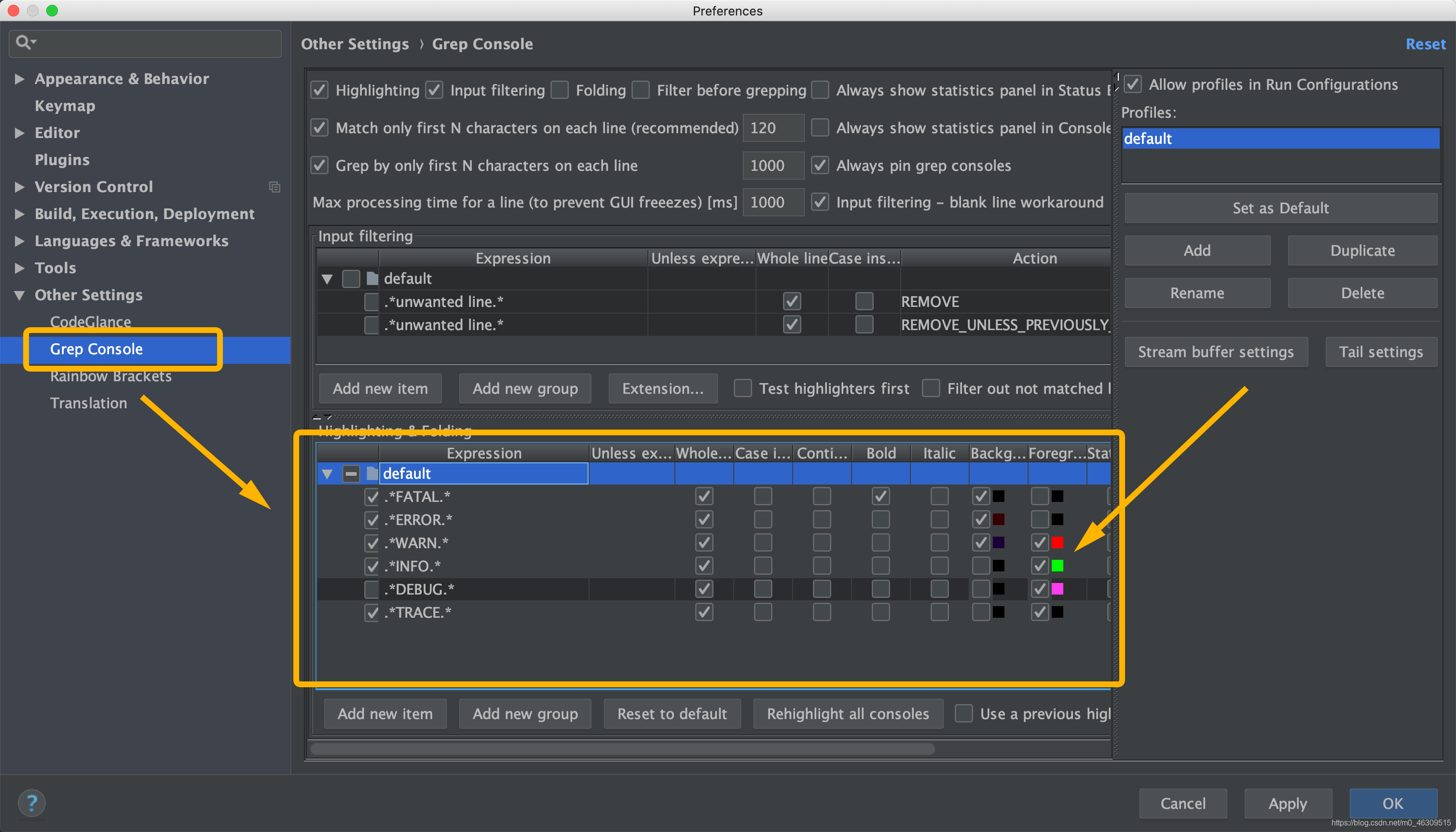Click the Stream buffer settings button icon

[x=1216, y=351]
